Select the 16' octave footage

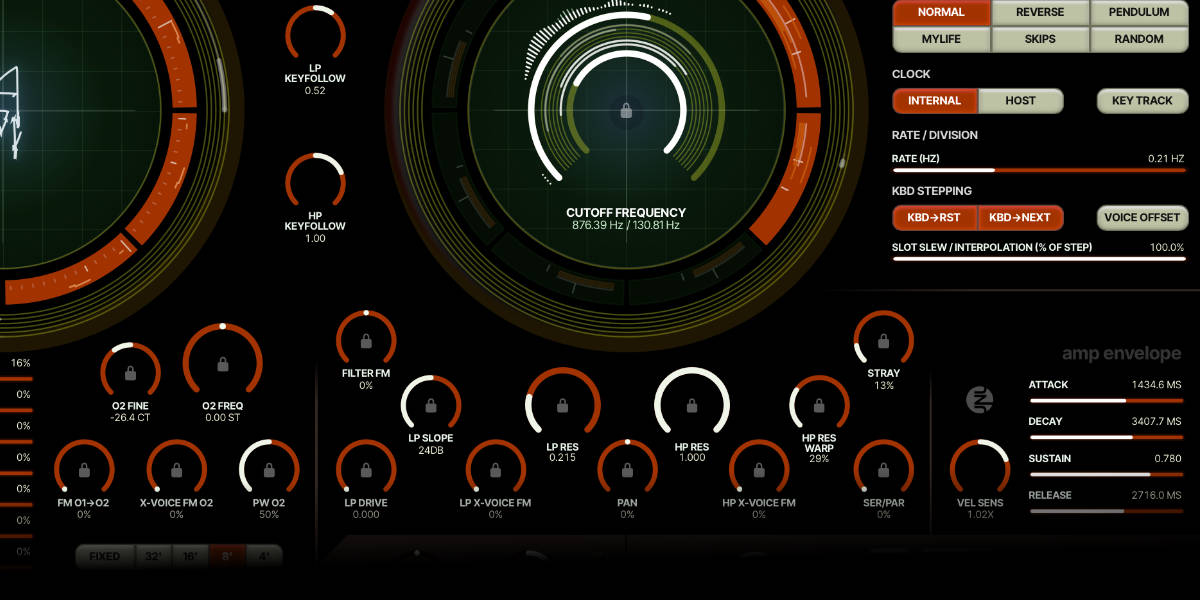[190, 556]
